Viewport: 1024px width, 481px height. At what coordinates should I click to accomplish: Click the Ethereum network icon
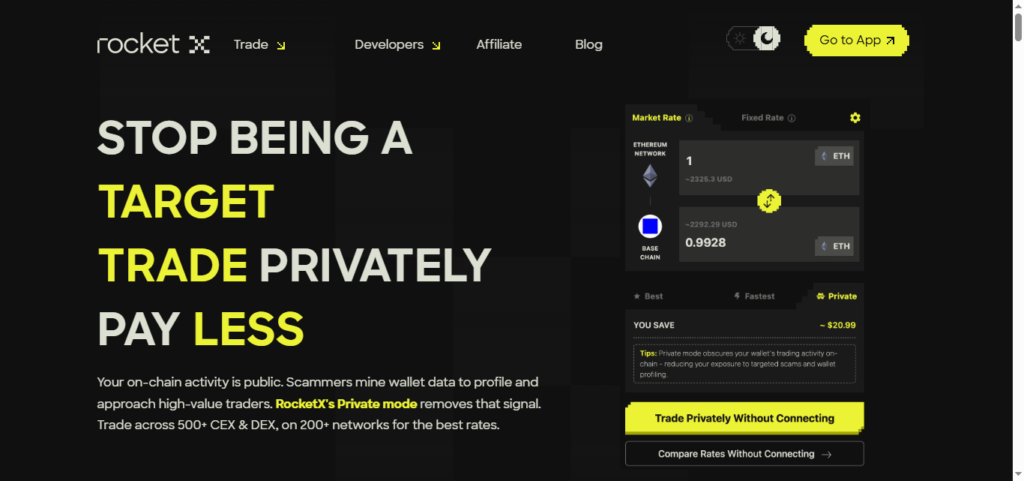[x=650, y=176]
